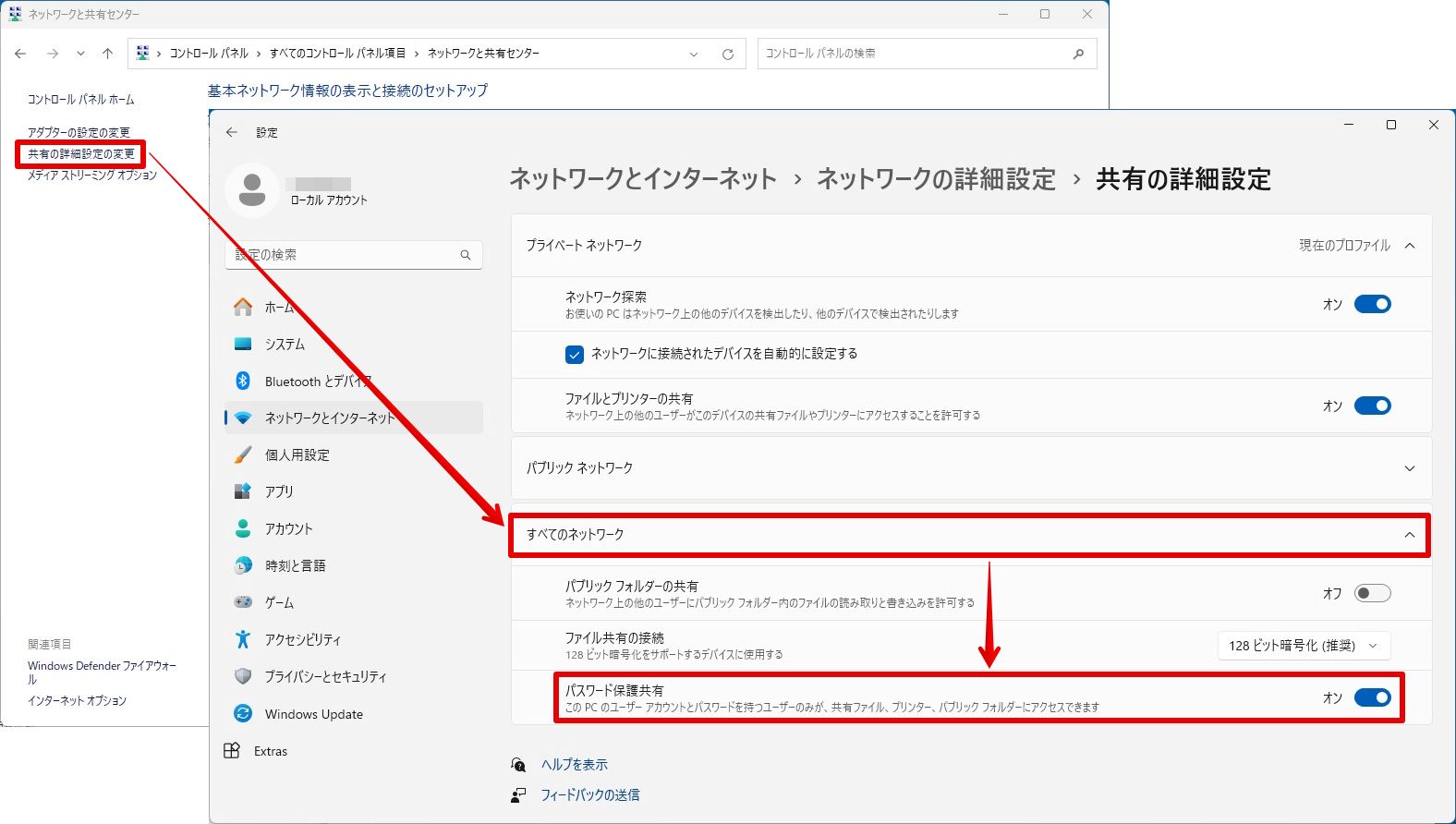Click the address bar network icon

142,54
